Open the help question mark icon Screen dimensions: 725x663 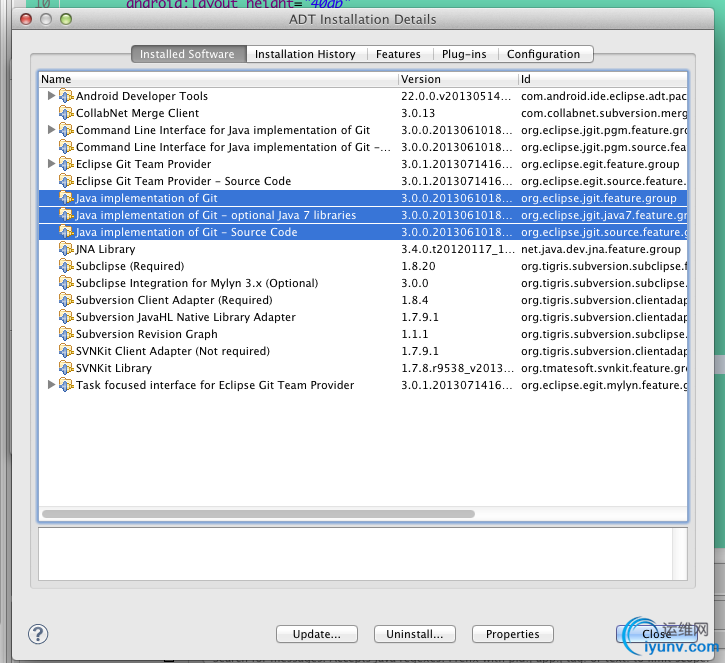tap(38, 634)
